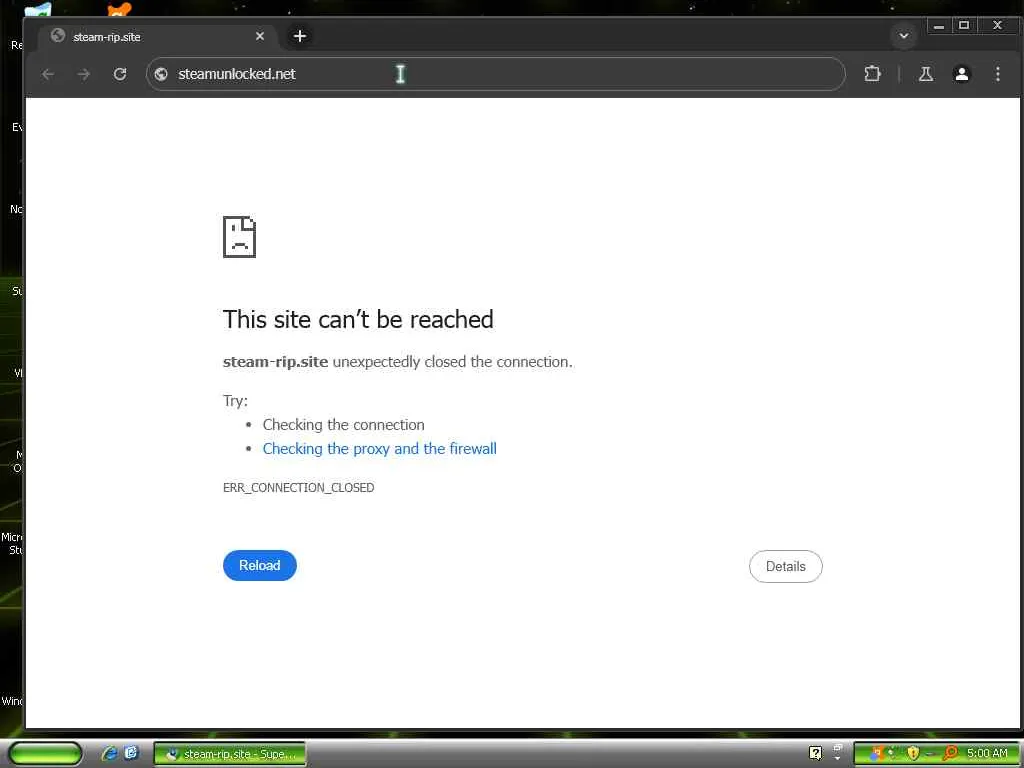The height and width of the screenshot is (768, 1024).
Task: Open site information globe icon in address bar
Action: point(161,74)
